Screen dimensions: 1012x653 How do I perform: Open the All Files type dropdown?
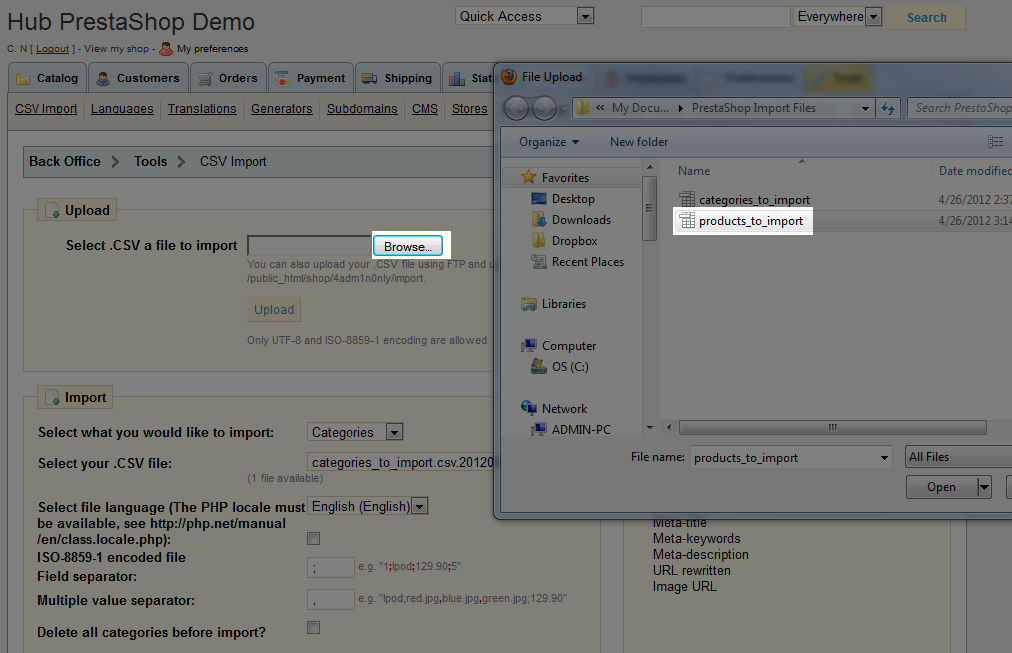(x=957, y=457)
